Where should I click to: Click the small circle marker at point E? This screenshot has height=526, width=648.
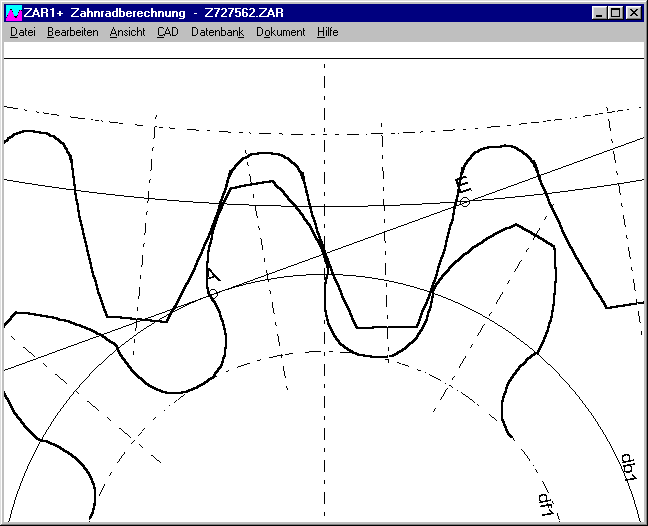coord(464,202)
